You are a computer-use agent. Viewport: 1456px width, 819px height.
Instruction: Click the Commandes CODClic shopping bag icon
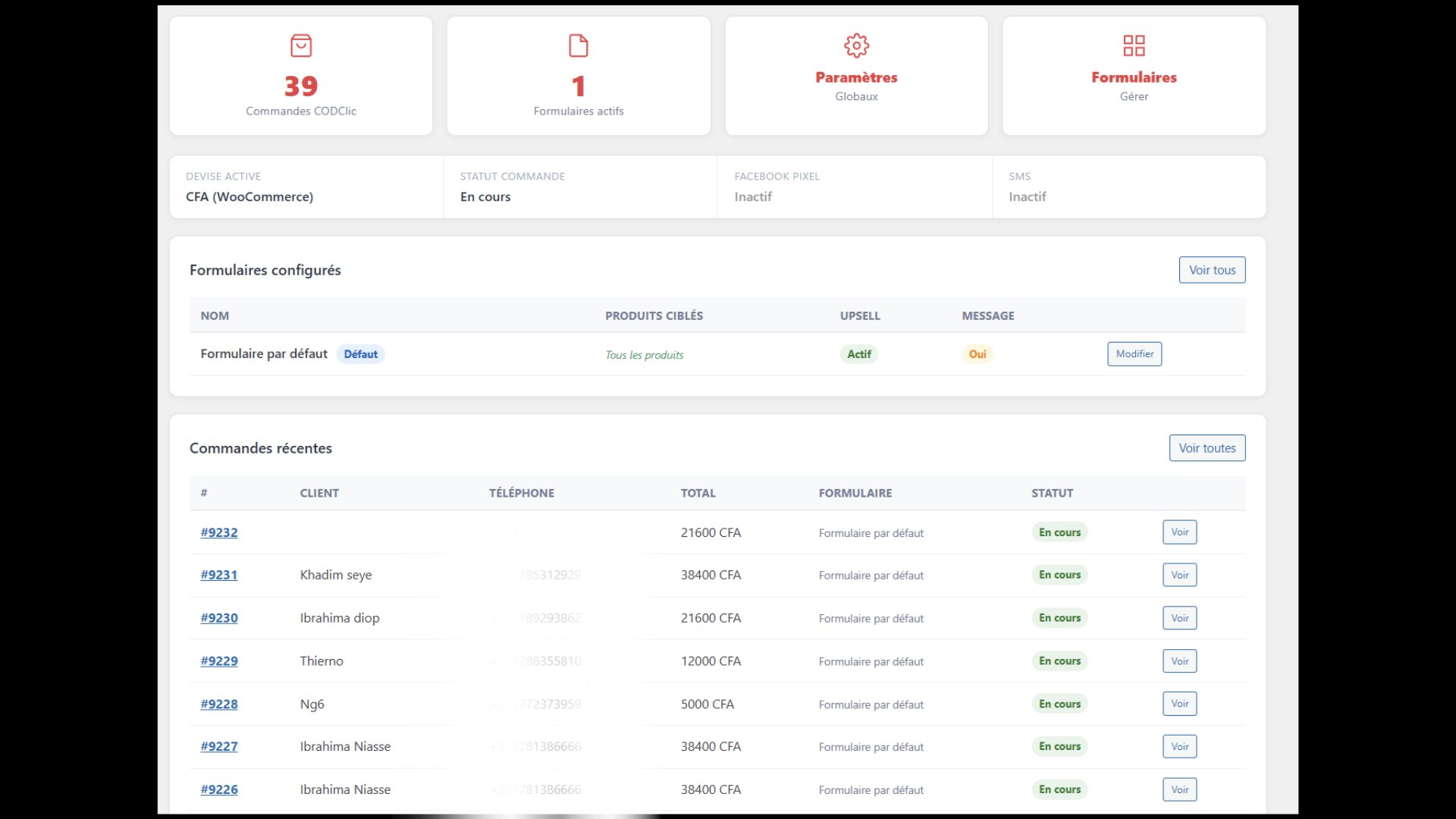pyautogui.click(x=301, y=45)
